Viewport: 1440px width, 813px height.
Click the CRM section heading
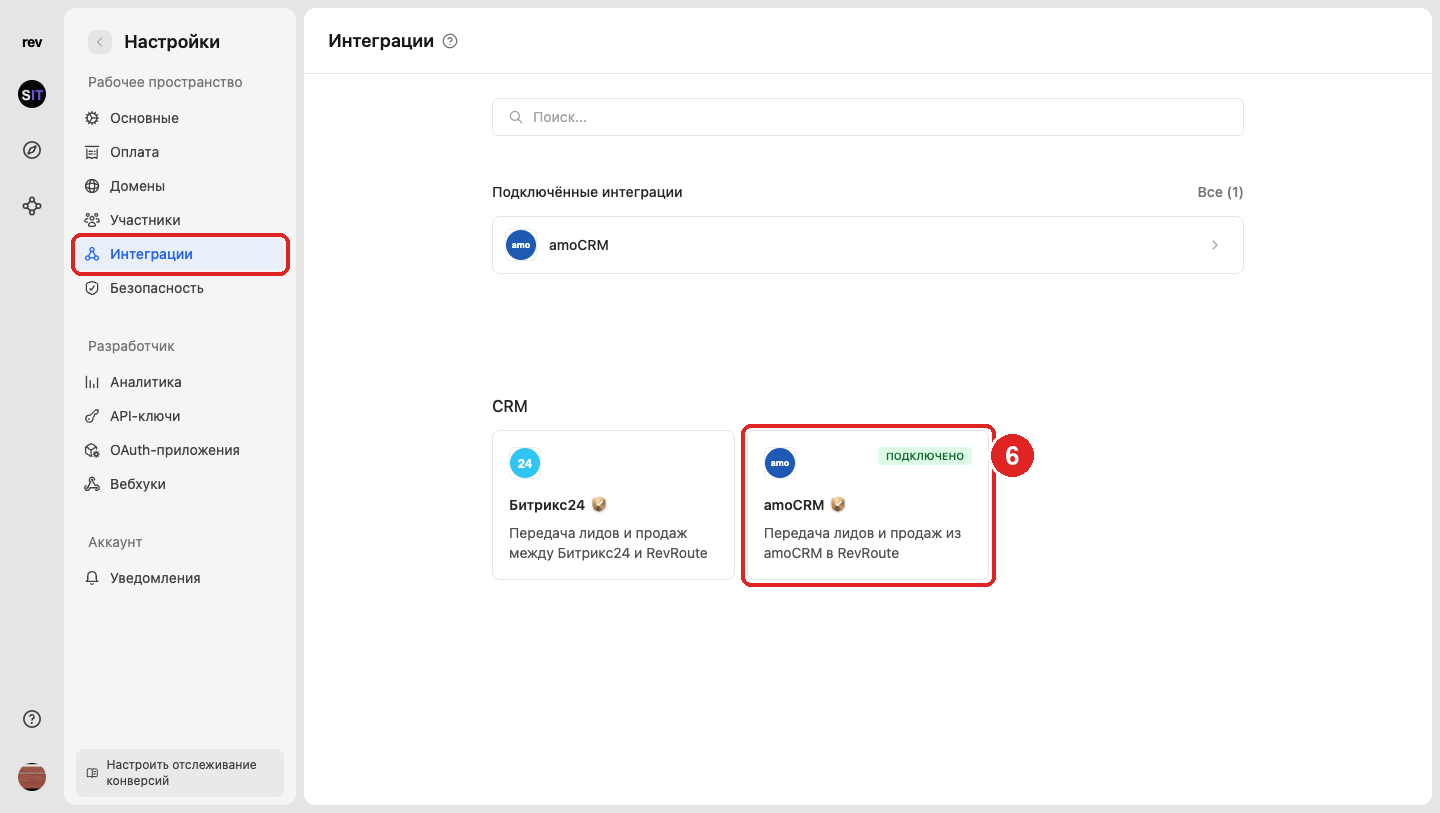pos(510,407)
